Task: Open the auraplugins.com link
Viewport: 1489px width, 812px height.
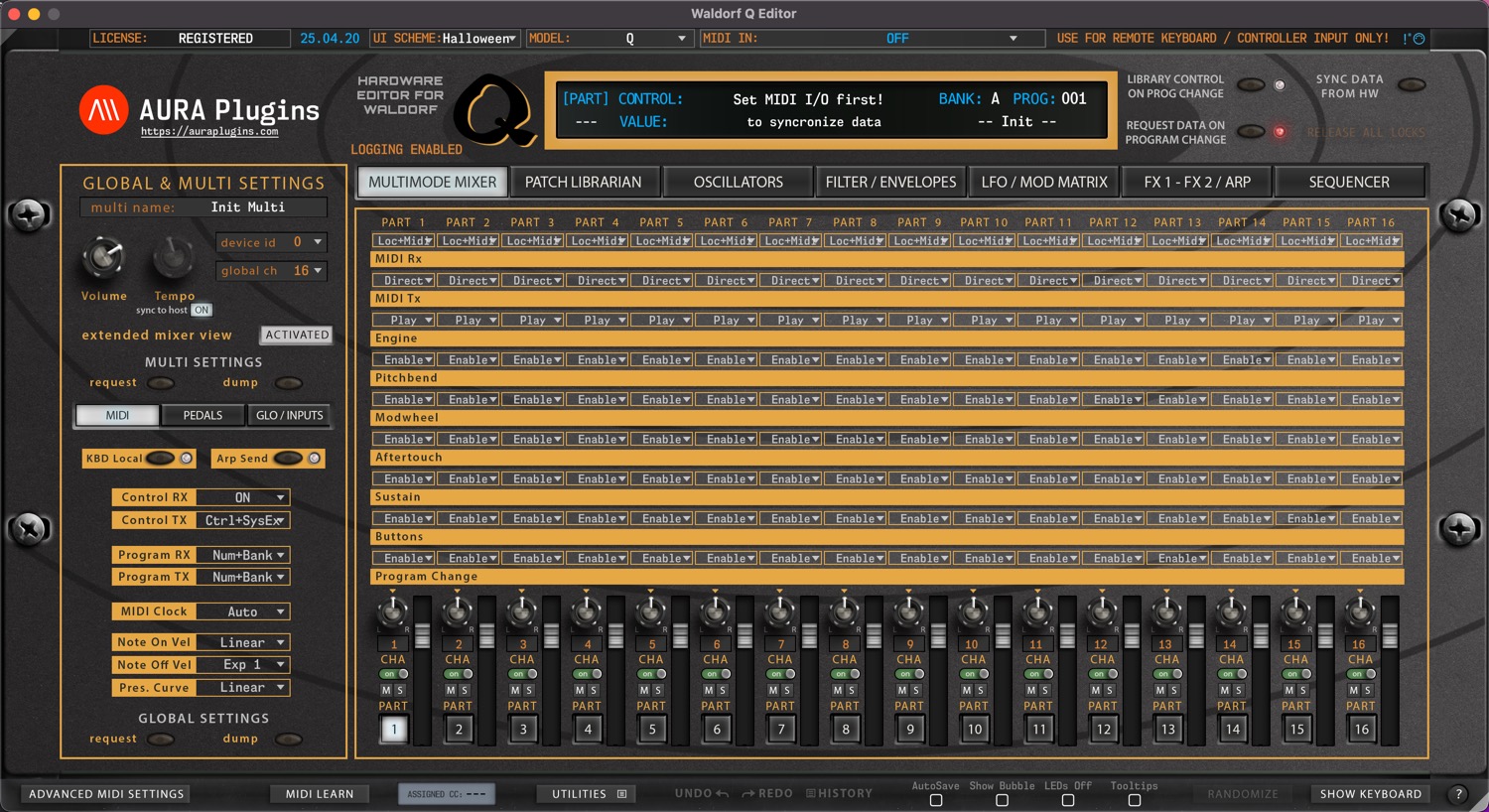Action: coord(209,131)
